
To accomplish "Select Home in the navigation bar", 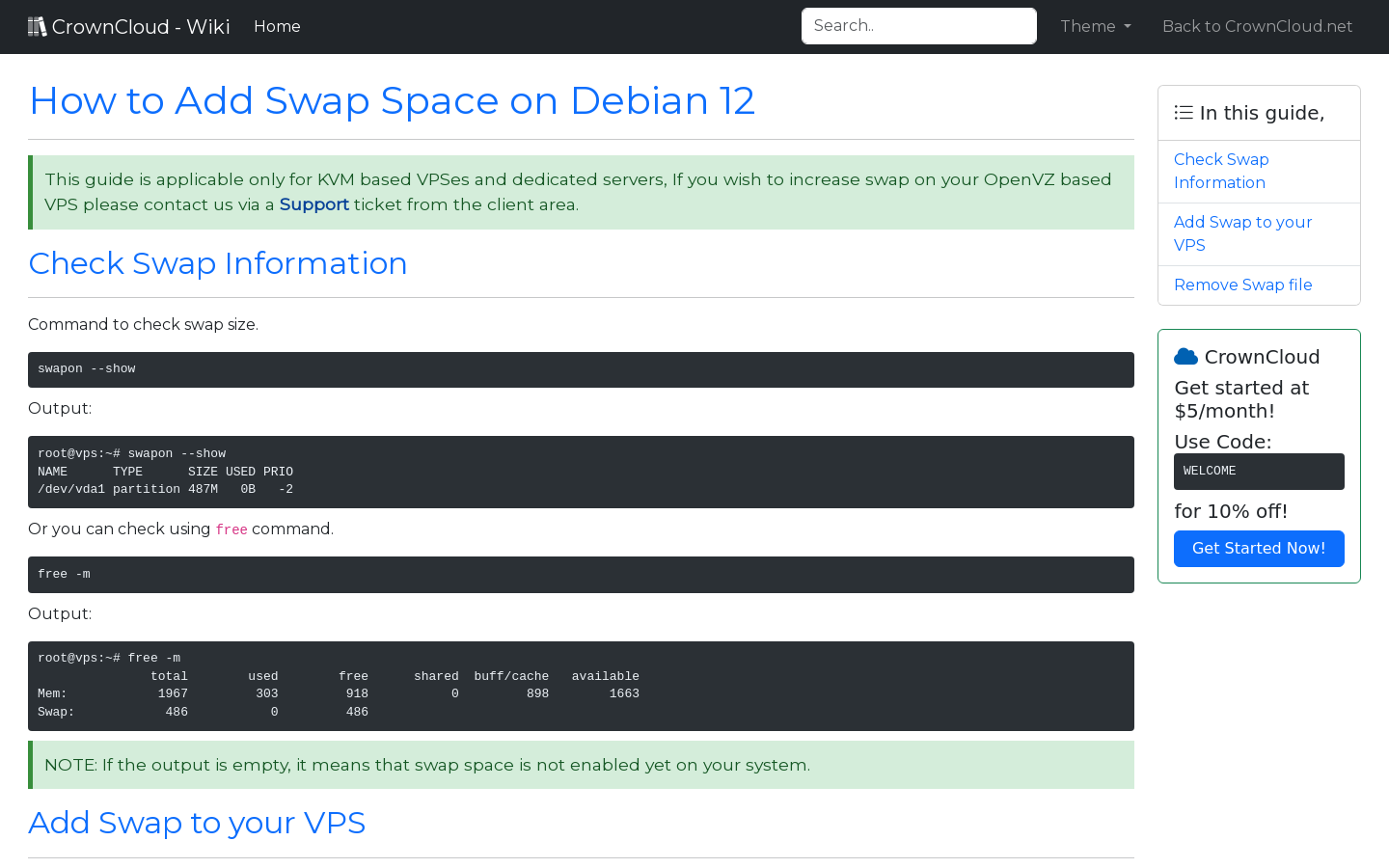I will [277, 26].
